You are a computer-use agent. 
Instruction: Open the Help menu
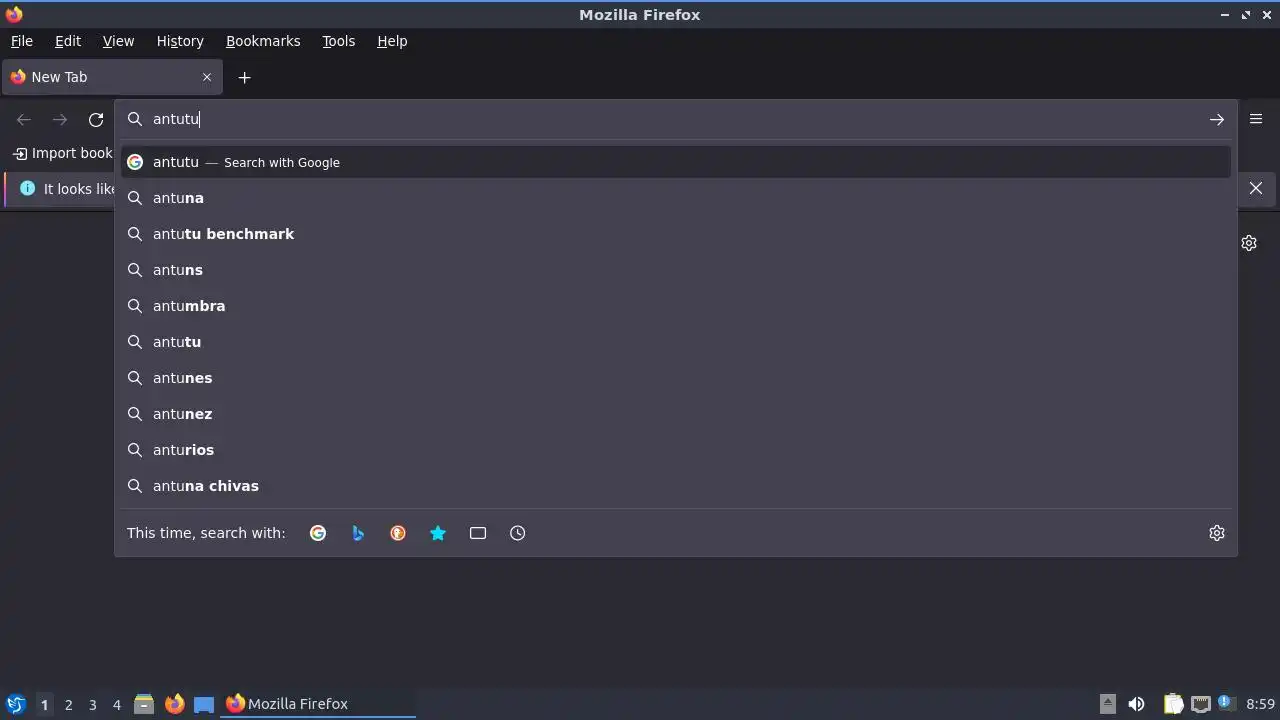click(392, 41)
